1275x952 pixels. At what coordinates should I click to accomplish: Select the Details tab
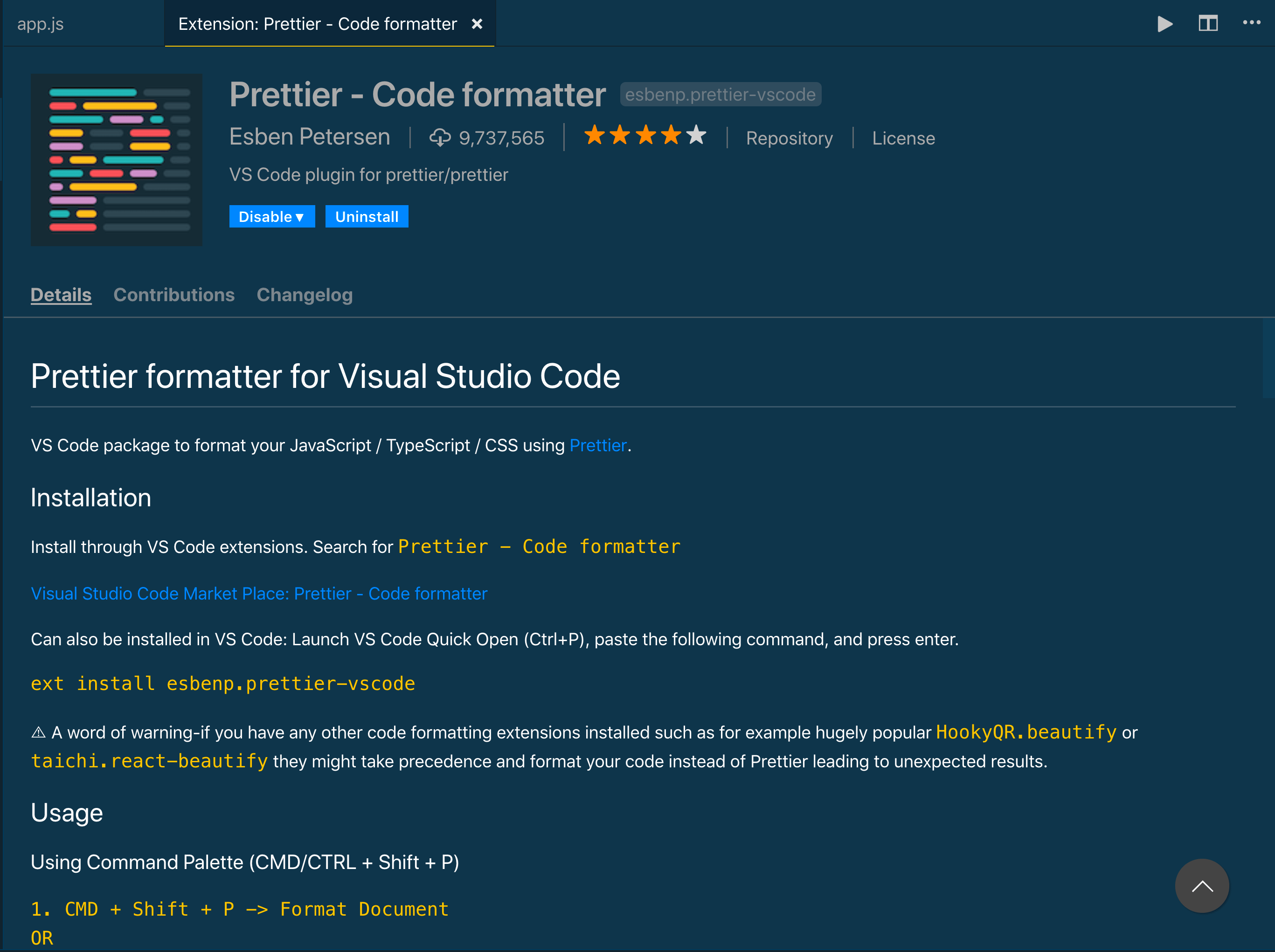pyautogui.click(x=61, y=295)
